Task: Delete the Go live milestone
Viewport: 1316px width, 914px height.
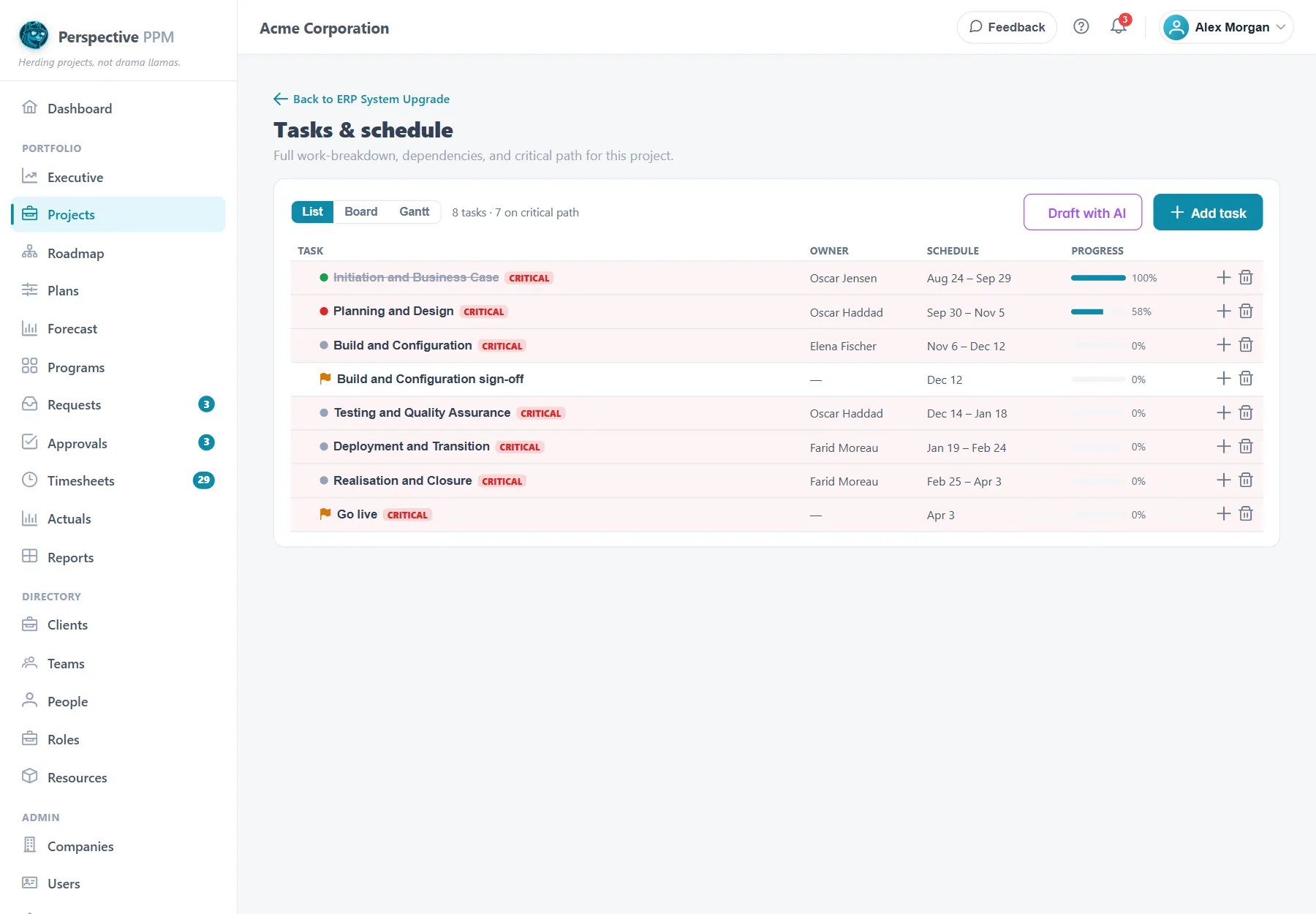Action: click(x=1246, y=514)
